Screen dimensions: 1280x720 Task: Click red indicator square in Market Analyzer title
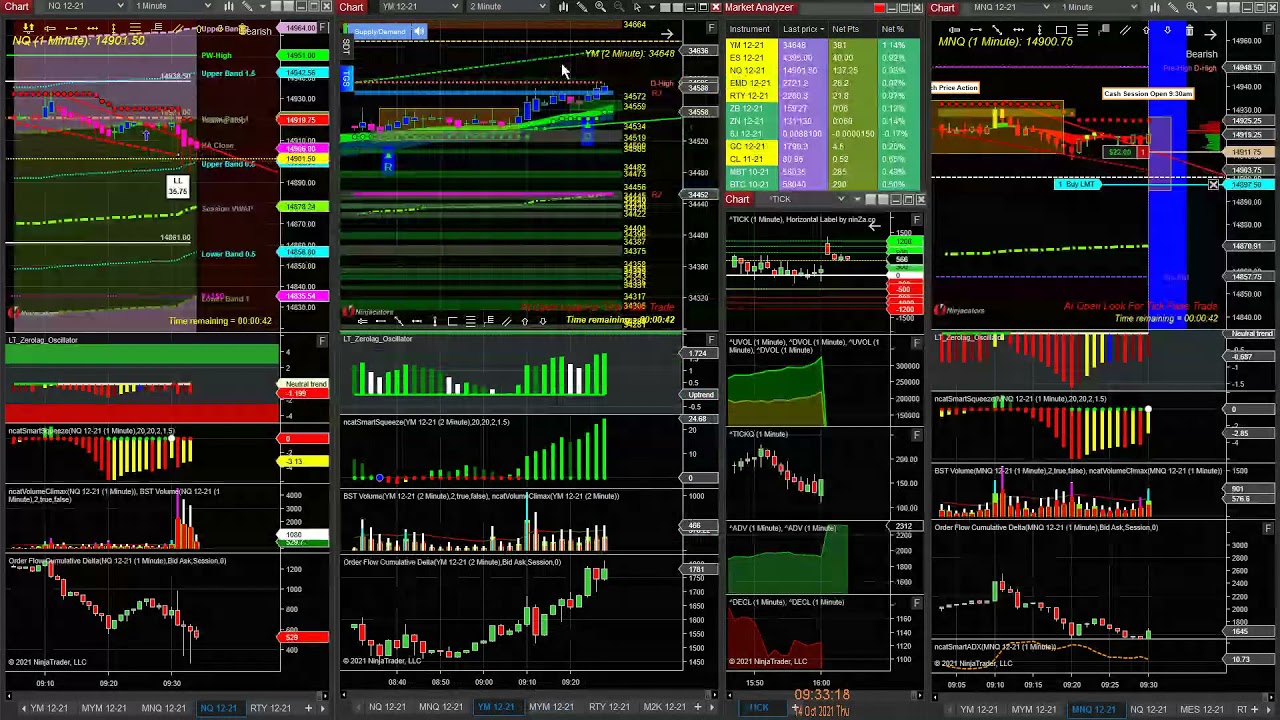coord(879,8)
